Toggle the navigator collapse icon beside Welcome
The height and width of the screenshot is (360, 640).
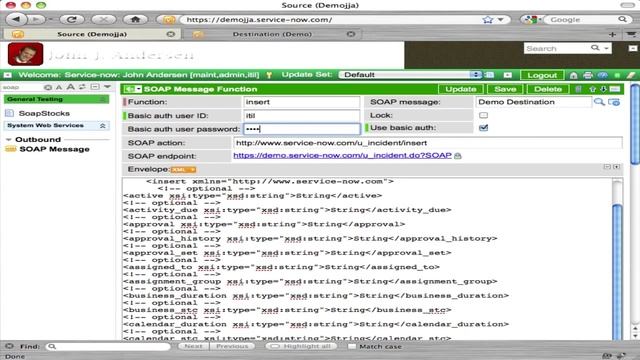click(x=7, y=75)
